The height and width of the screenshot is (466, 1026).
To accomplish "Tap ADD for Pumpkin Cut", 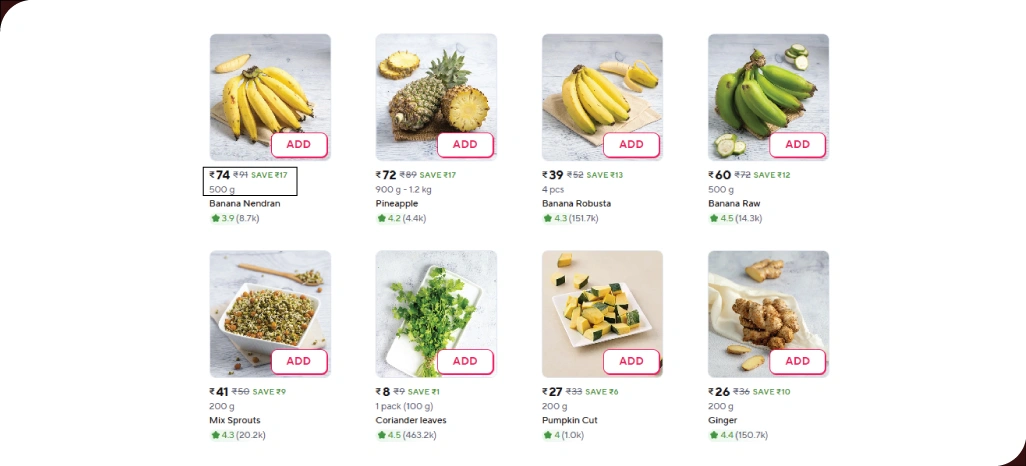I will (x=631, y=361).
